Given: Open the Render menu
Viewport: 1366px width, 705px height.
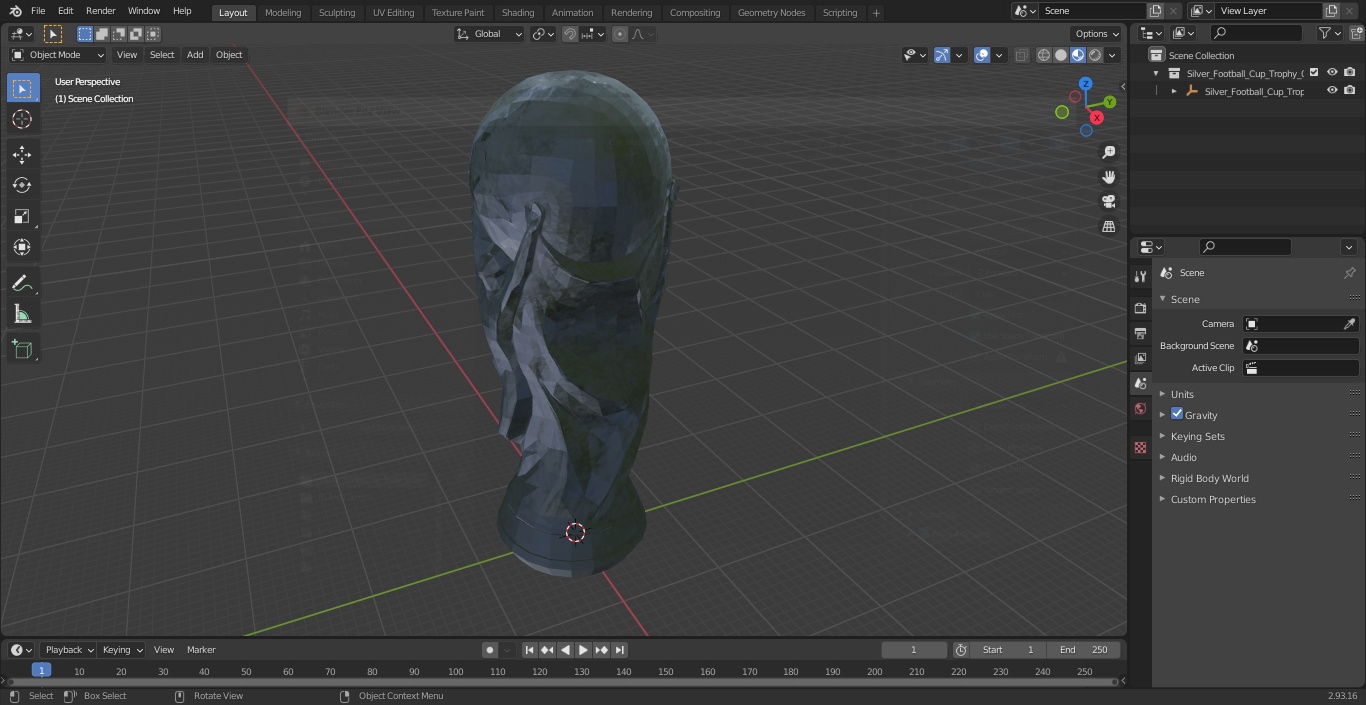Looking at the screenshot, I should click(100, 11).
